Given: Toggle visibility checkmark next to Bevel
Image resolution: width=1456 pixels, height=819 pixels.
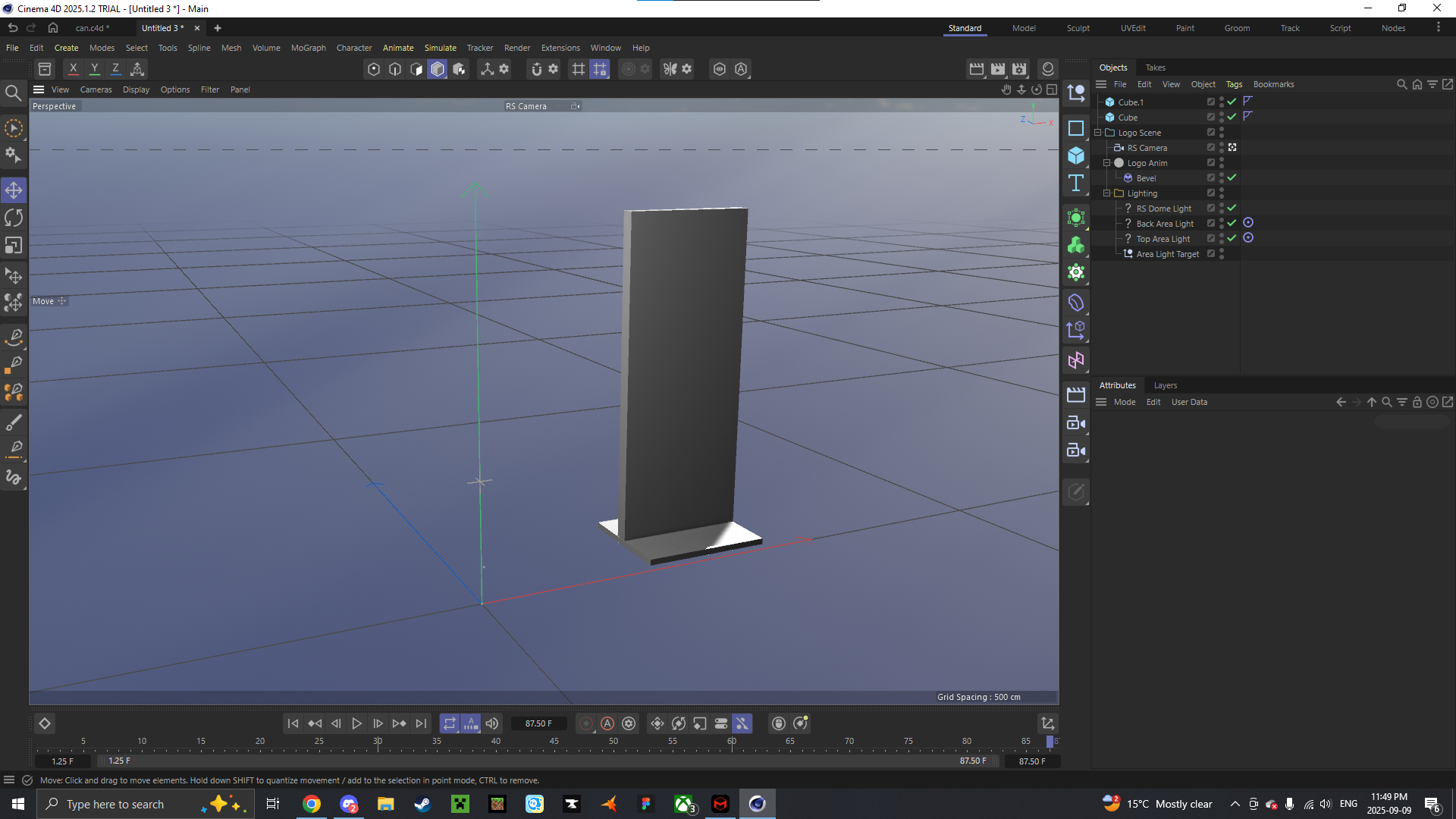Looking at the screenshot, I should [1232, 177].
